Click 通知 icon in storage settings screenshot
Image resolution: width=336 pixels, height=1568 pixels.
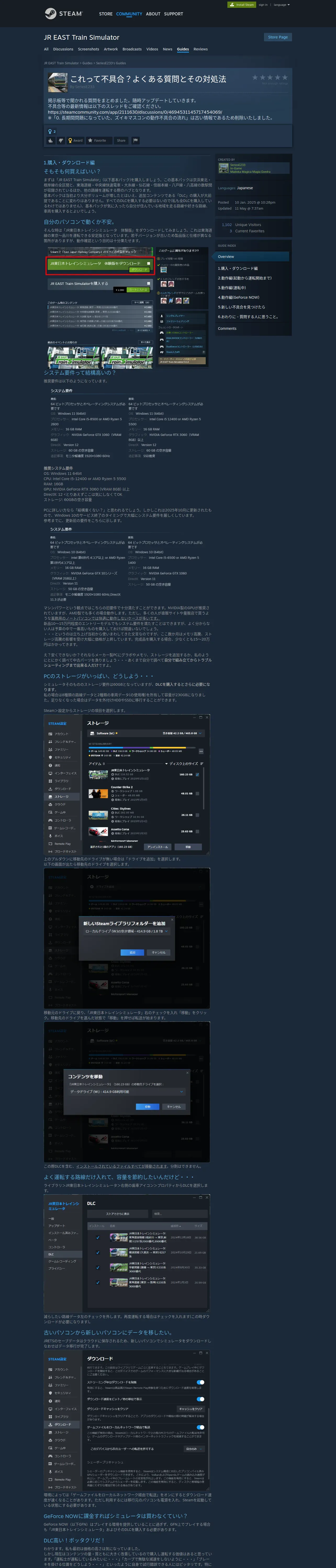(50, 765)
